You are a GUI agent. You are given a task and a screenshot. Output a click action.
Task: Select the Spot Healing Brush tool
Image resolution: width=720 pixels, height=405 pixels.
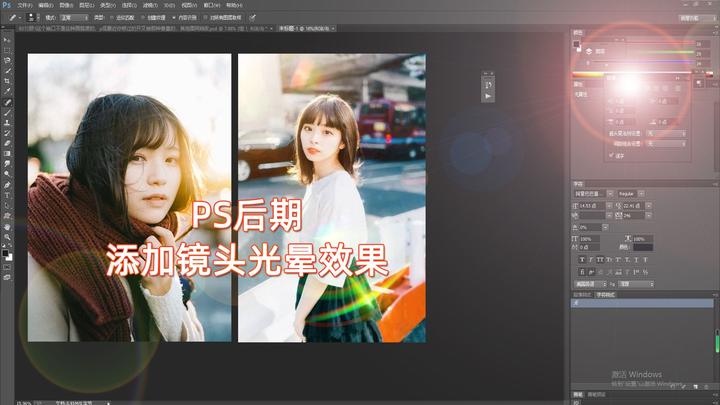pyautogui.click(x=7, y=102)
